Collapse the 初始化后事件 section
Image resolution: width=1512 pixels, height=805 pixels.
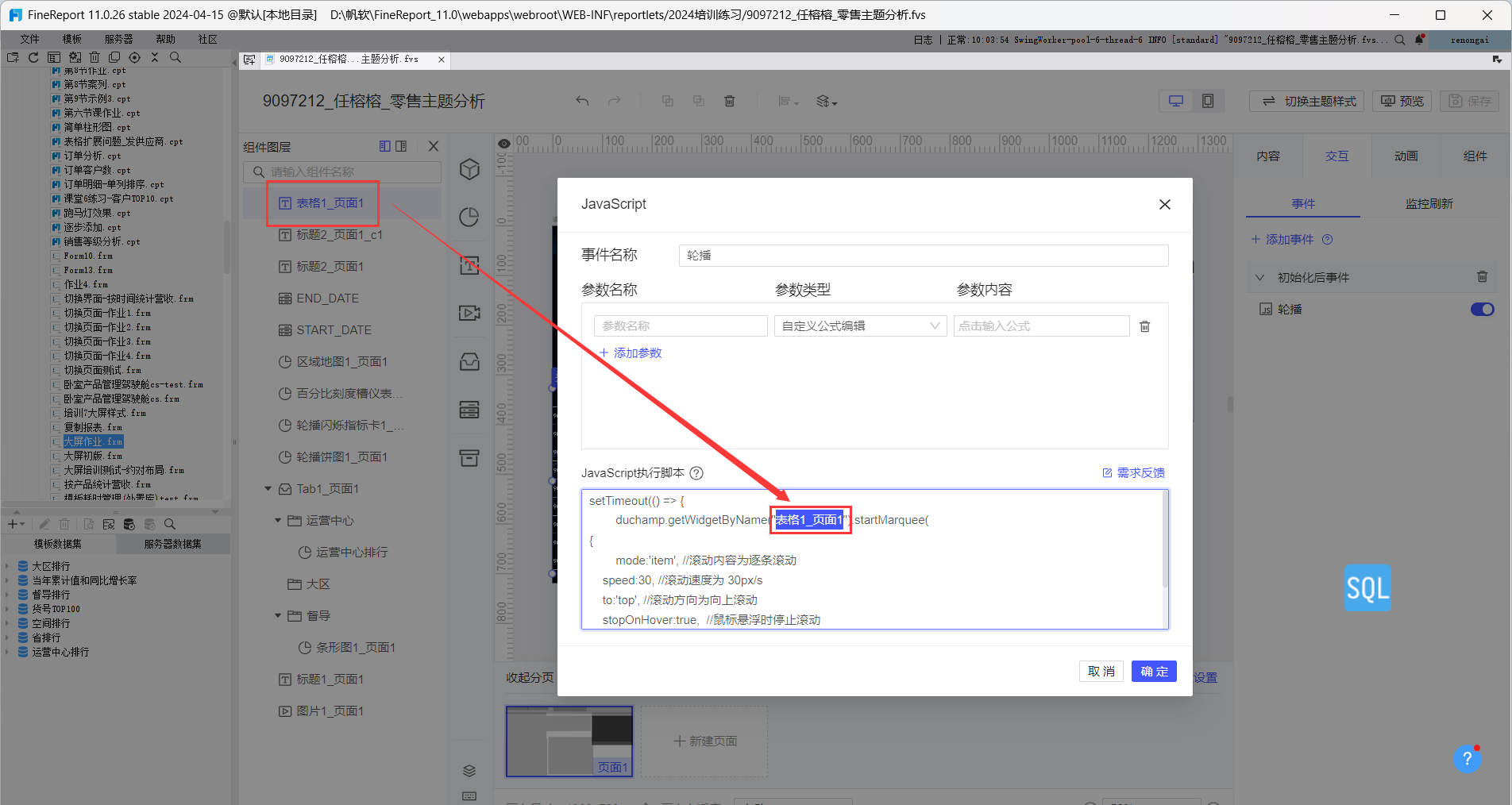click(x=1259, y=278)
